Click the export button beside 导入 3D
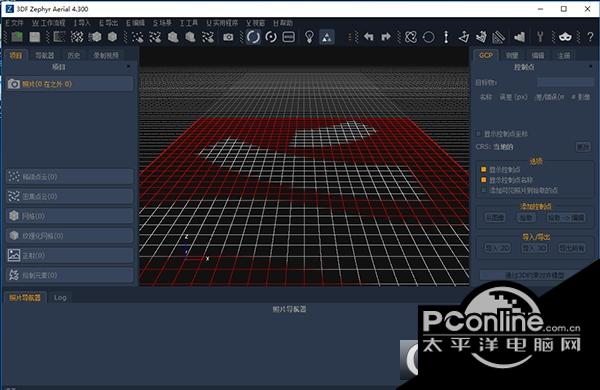 572,248
